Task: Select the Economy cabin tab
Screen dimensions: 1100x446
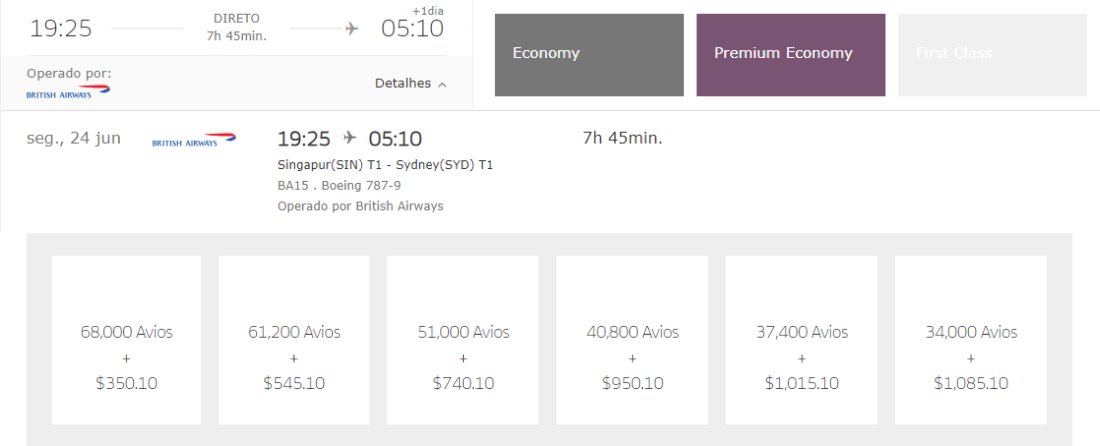Action: [589, 55]
